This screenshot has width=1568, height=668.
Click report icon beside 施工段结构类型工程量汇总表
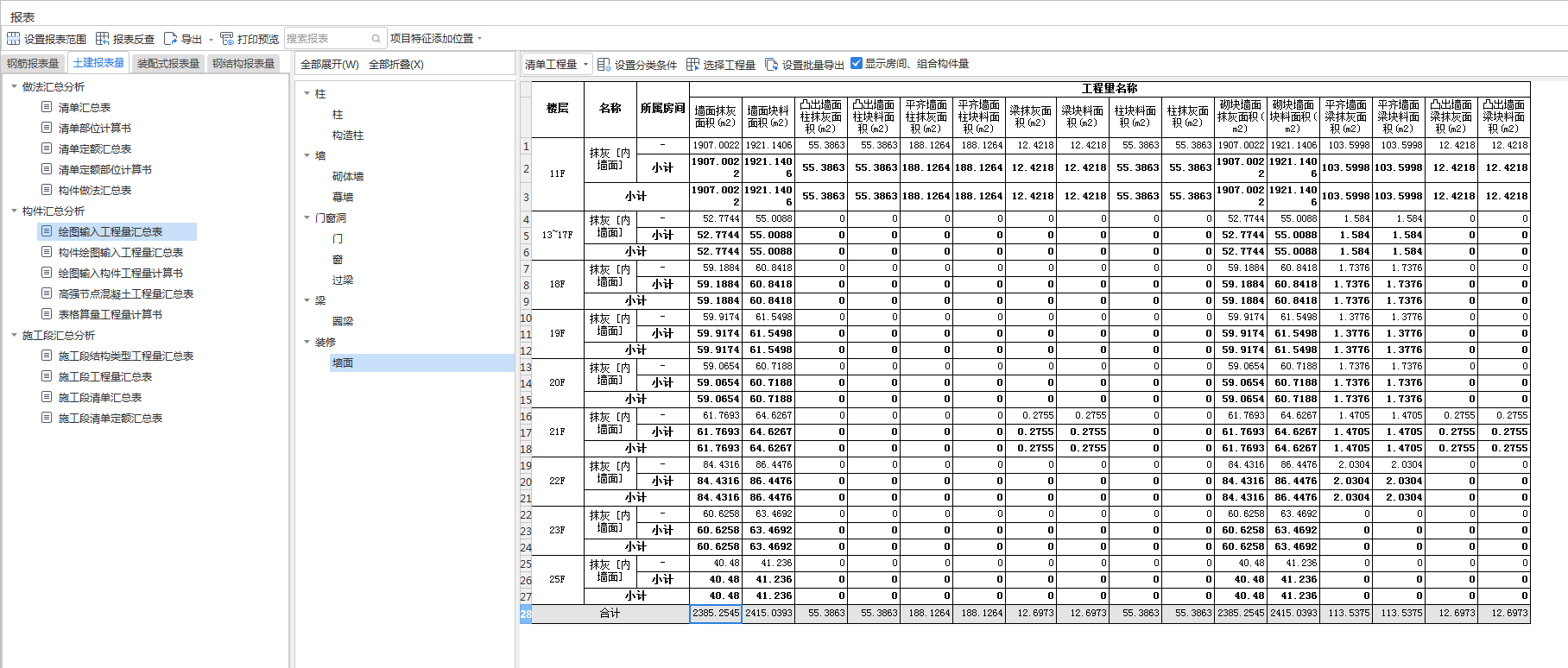(x=47, y=356)
